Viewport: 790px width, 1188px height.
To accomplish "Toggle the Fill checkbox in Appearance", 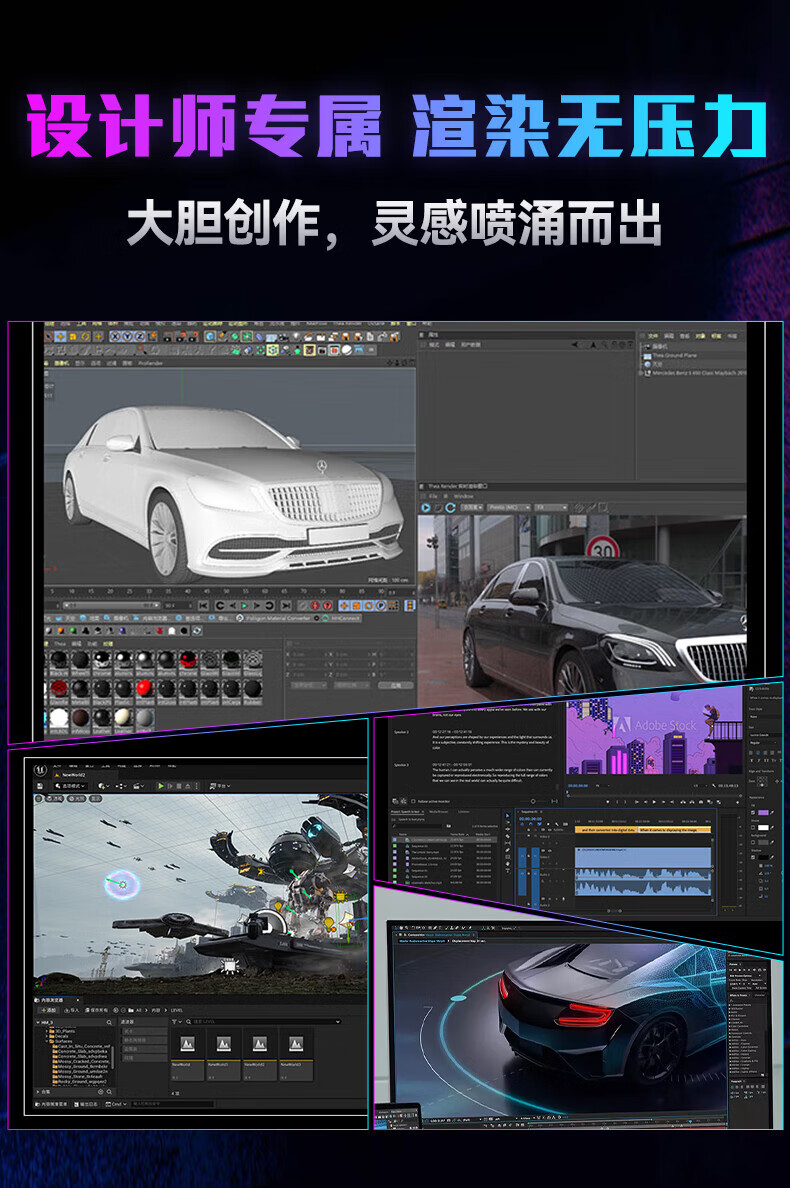I will pyautogui.click(x=753, y=812).
